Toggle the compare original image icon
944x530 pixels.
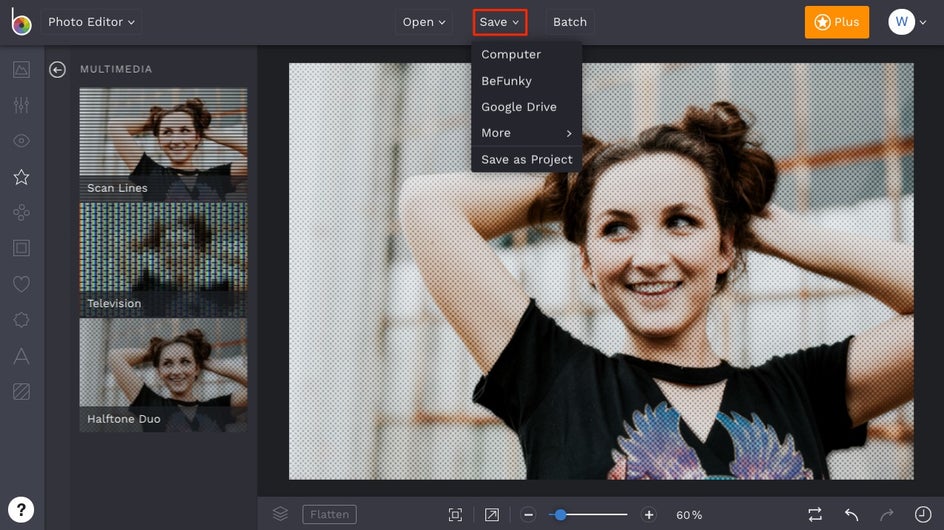[815, 514]
